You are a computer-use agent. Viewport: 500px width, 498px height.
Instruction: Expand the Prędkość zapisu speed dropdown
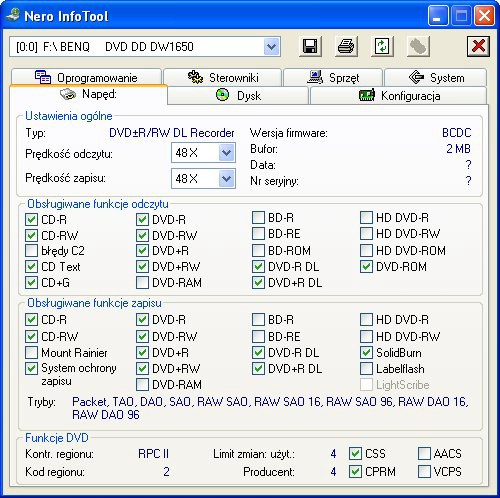click(x=226, y=179)
